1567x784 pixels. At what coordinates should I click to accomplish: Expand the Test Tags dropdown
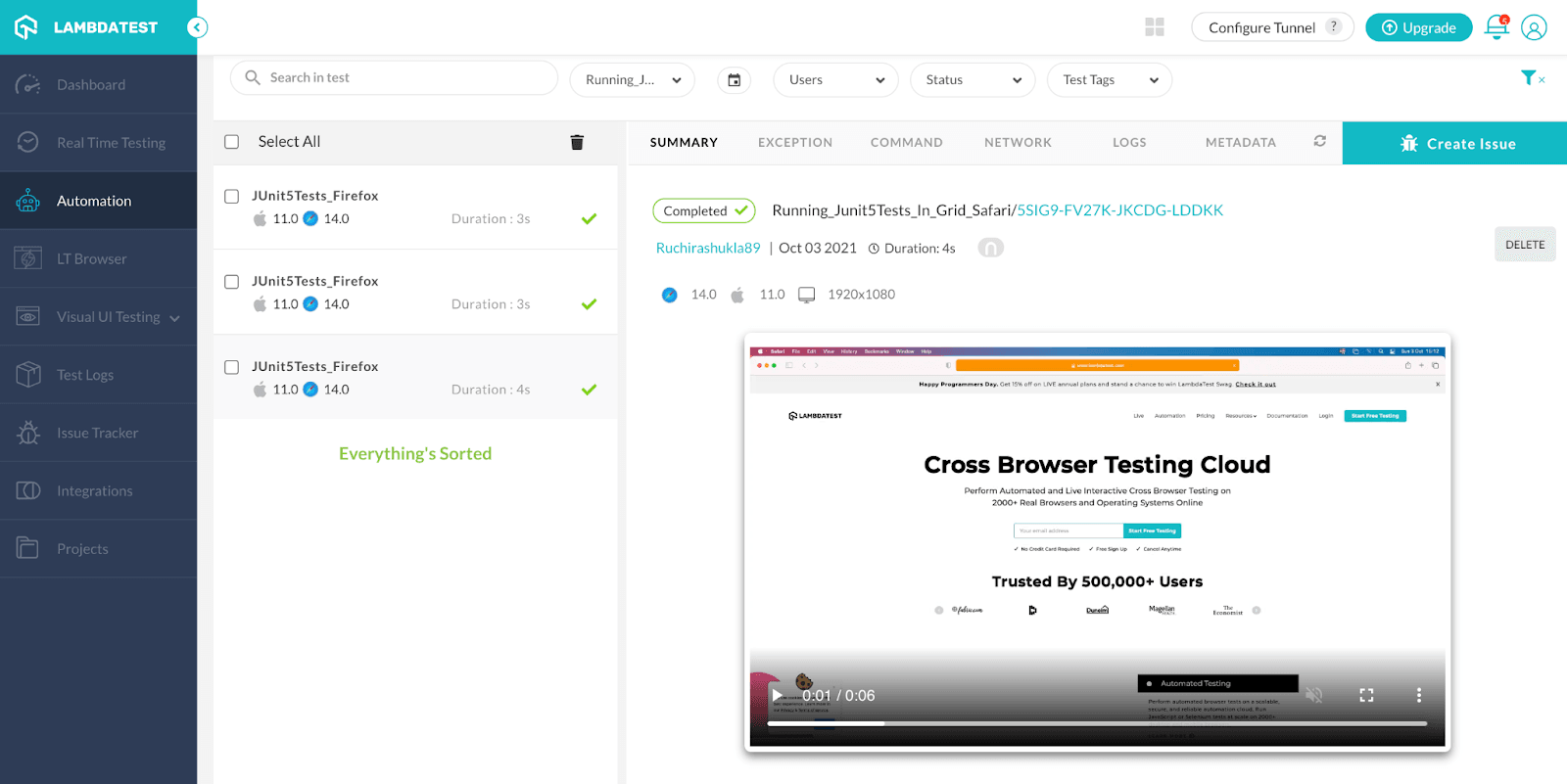click(1110, 80)
